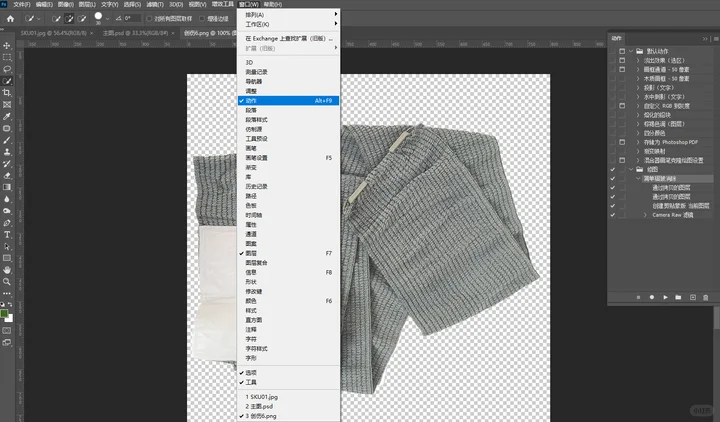Open tool preset picker dropdown
The image size is (720, 422).
39,19
